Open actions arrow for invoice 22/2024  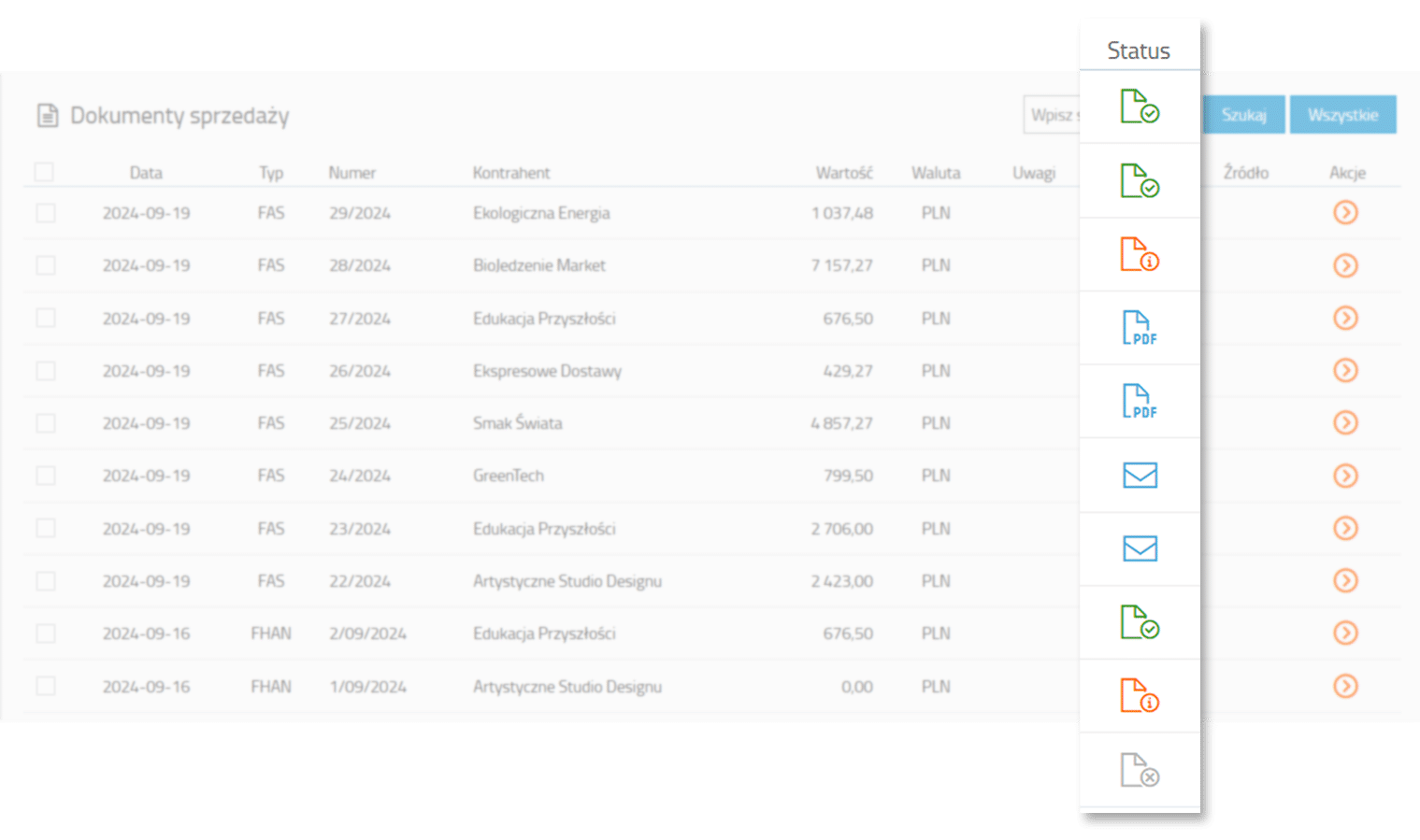(x=1345, y=581)
